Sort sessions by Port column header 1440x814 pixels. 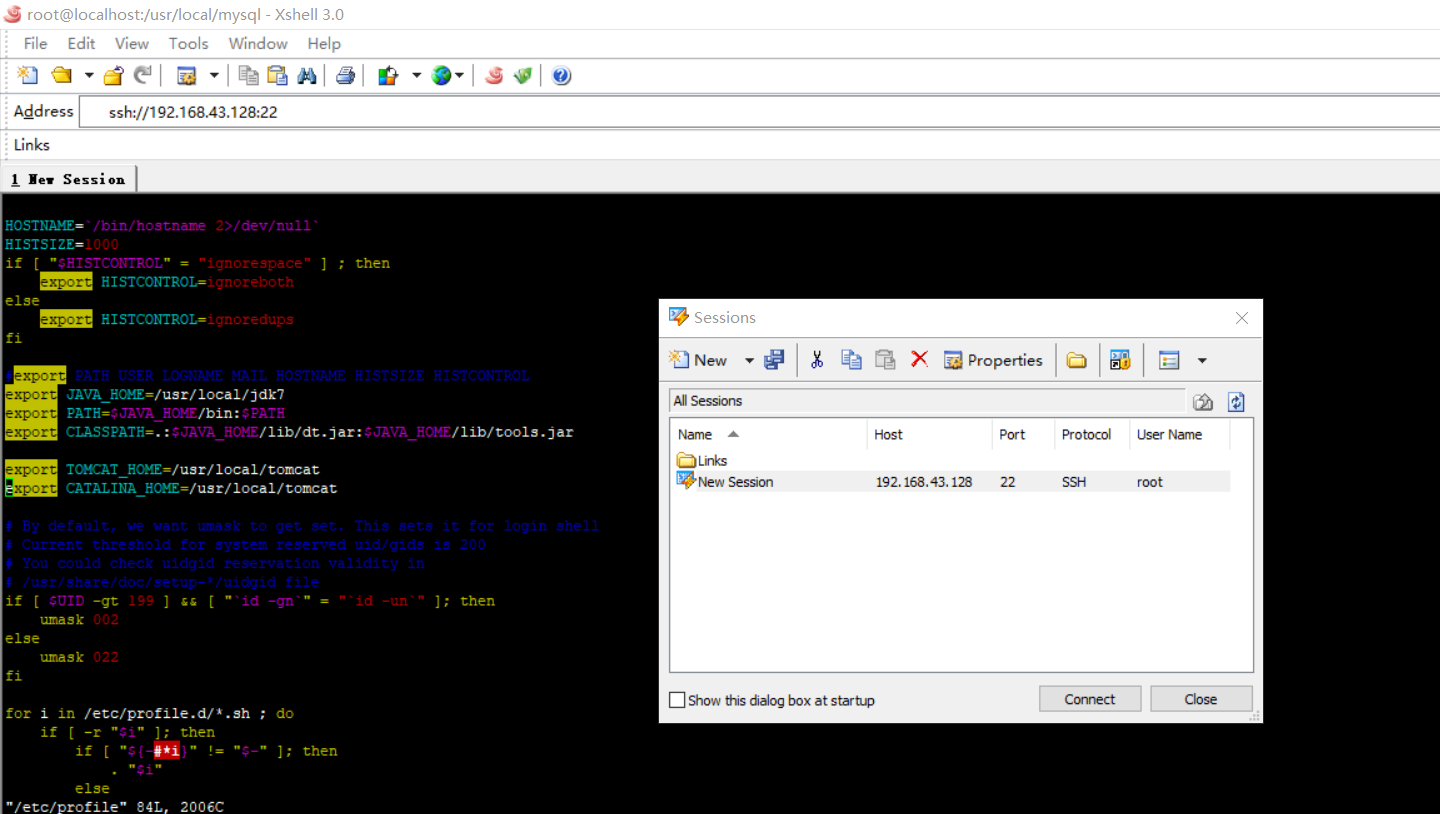(1023, 434)
